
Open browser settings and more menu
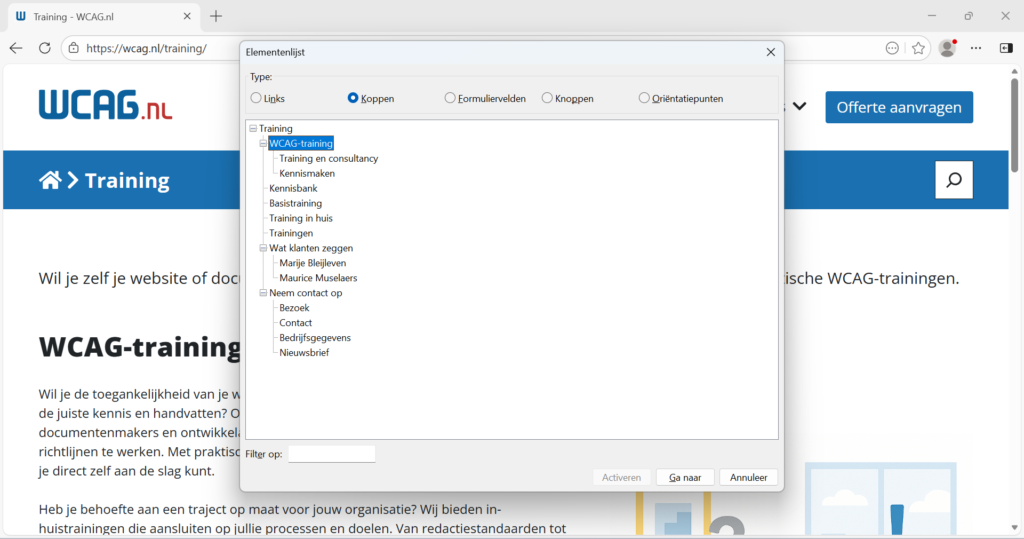click(976, 48)
